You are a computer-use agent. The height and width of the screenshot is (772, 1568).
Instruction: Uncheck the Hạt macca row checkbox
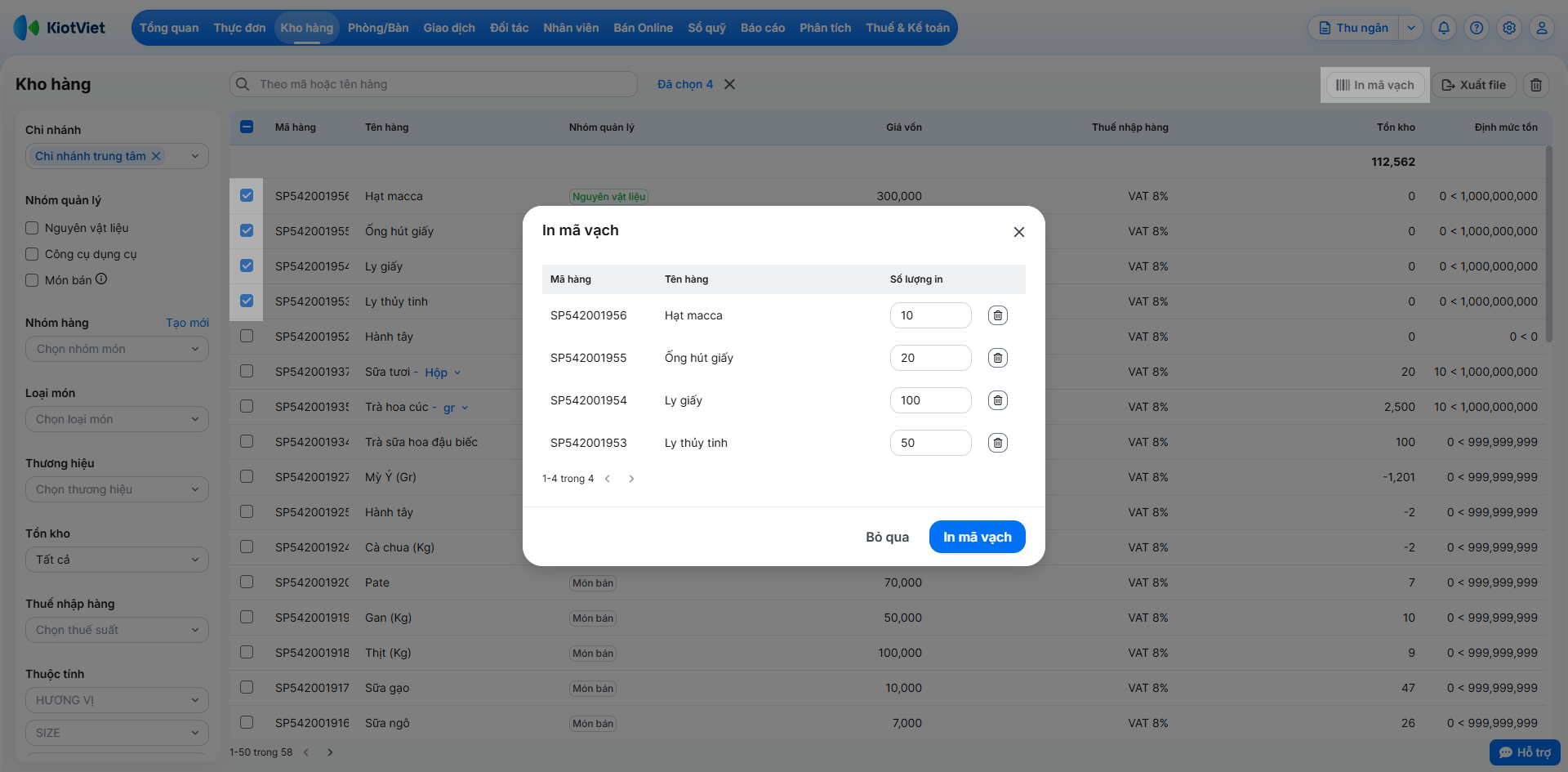tap(247, 195)
